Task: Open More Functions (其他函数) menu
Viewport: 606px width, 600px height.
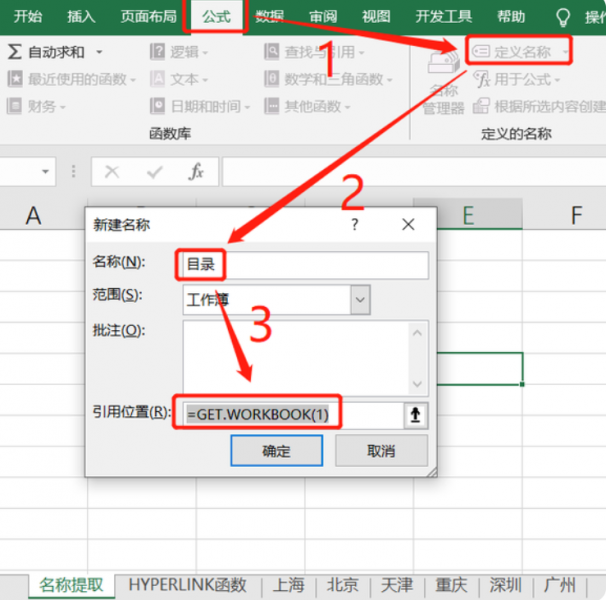Action: [x=308, y=106]
